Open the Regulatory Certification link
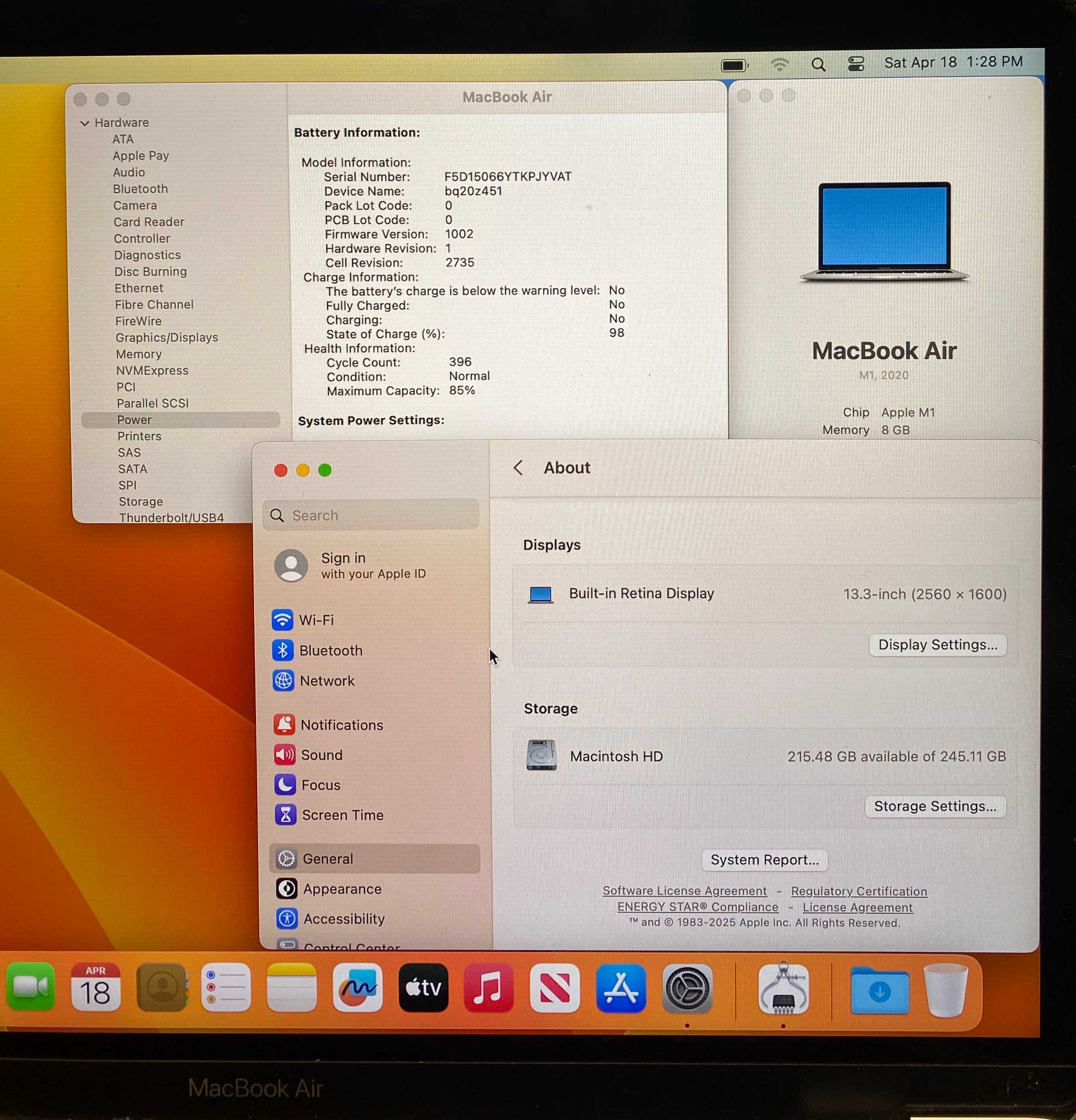Screen dimensions: 1076x1120 coord(859,891)
